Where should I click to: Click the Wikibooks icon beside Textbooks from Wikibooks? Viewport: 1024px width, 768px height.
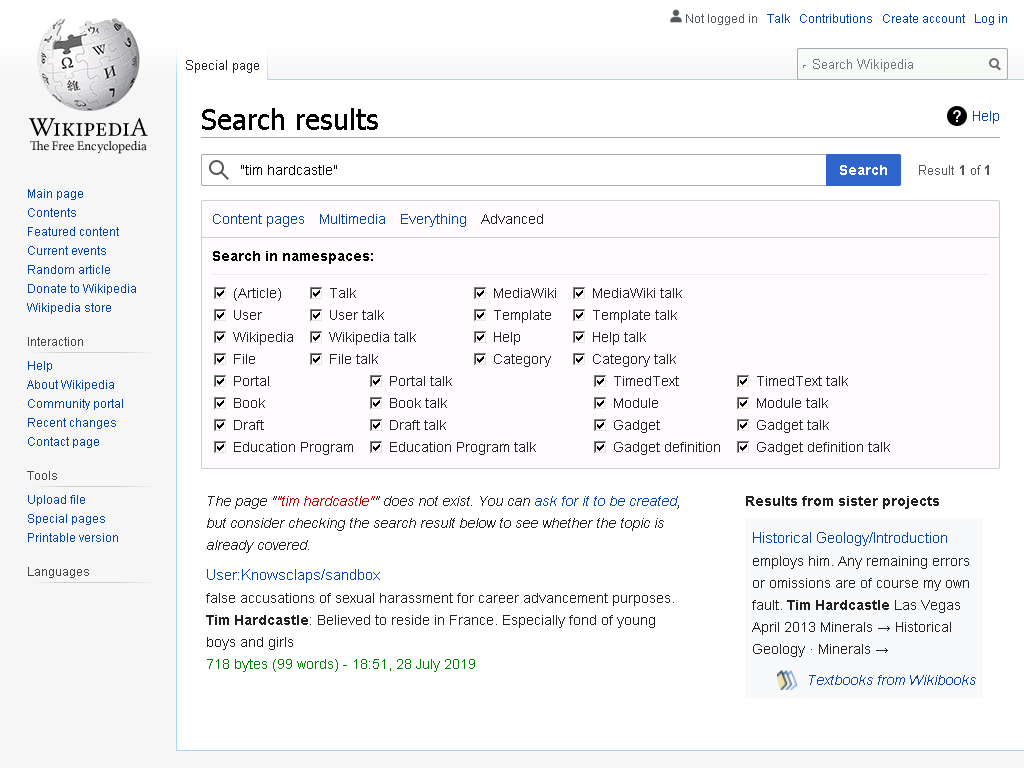point(787,680)
